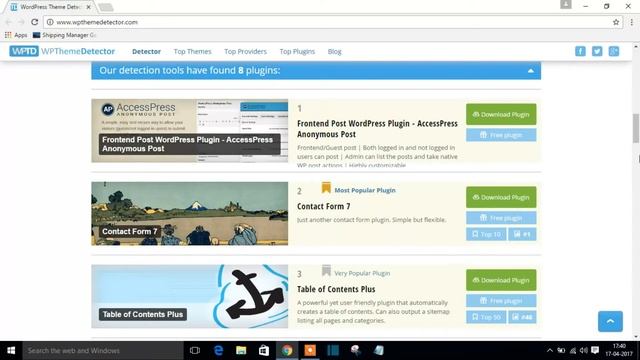Select the WordPress Theme Detector browser tab

pos(51,7)
